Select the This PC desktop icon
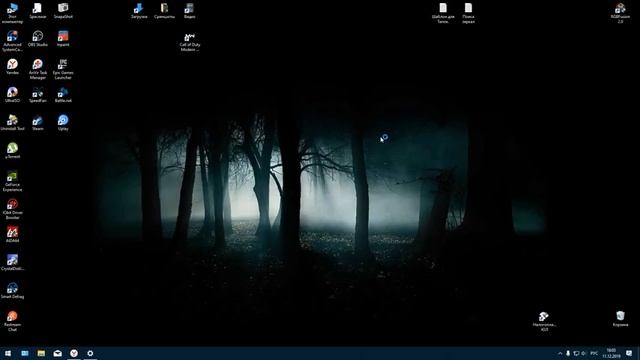 click(12, 13)
